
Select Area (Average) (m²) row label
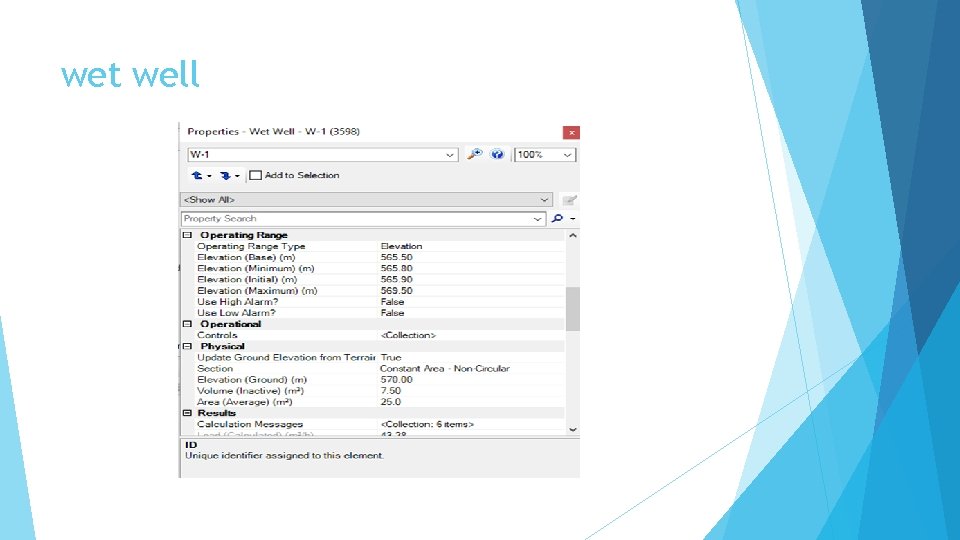point(245,402)
